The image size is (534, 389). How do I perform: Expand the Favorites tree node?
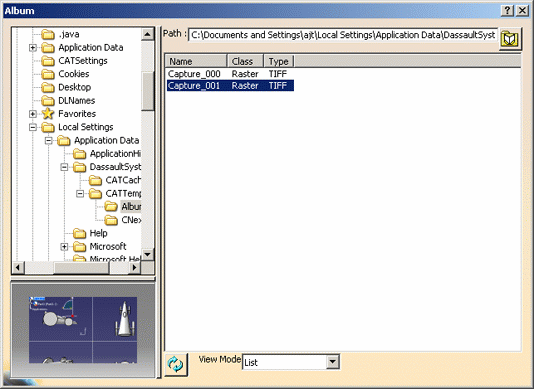pos(33,114)
